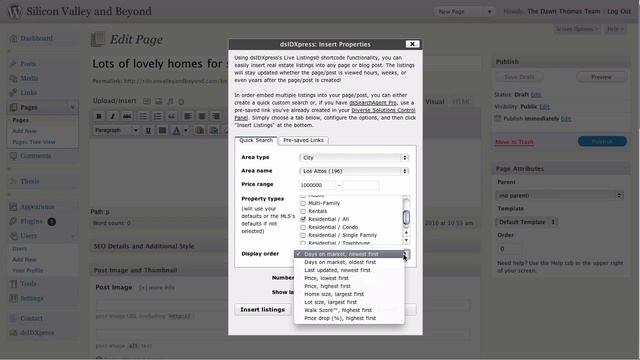The width and height of the screenshot is (640, 360).
Task: Open the Paragraph format dropdown
Action: tap(116, 131)
